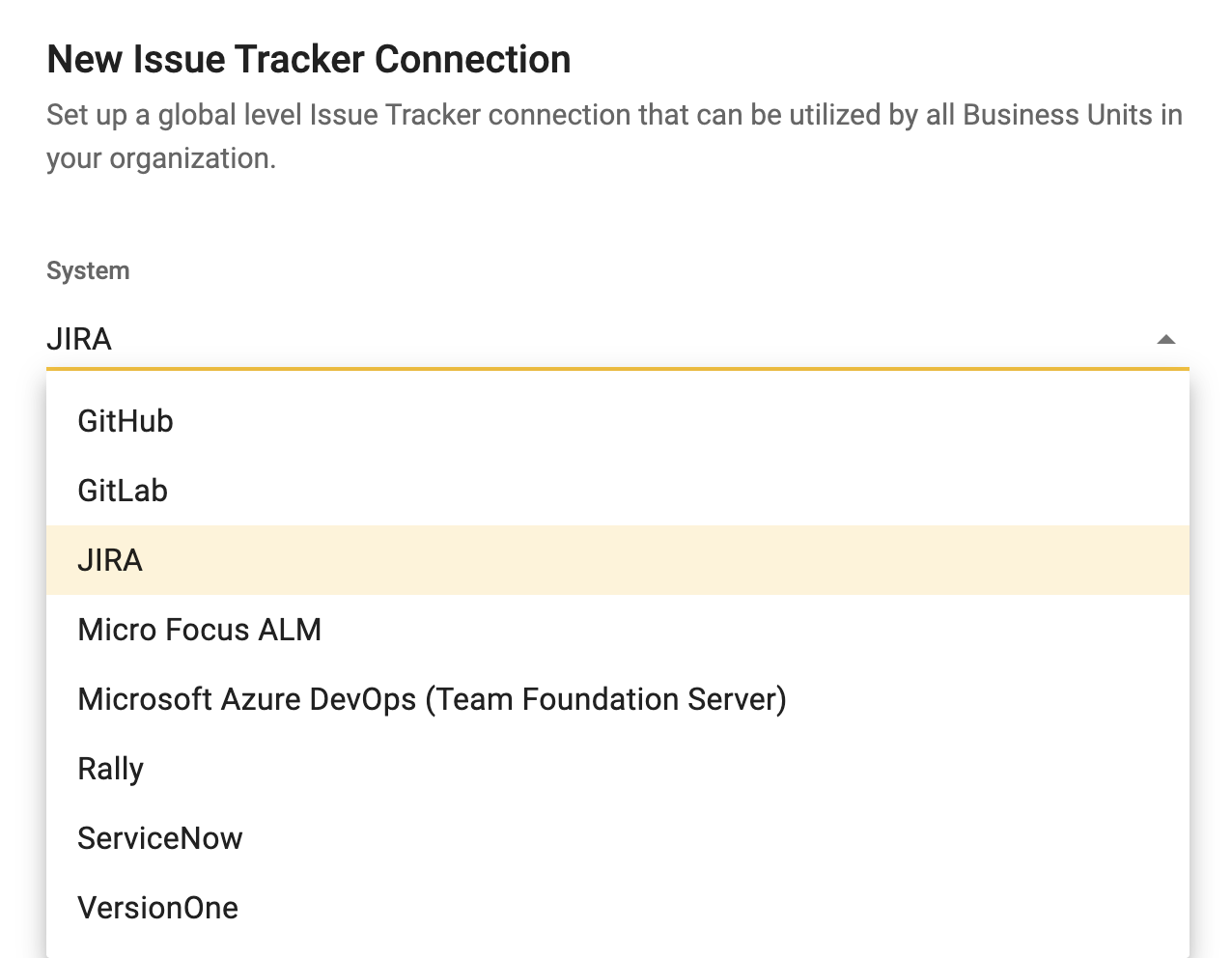
Task: Click the entry directly above the highlighted JIRA row
Action: click(123, 491)
